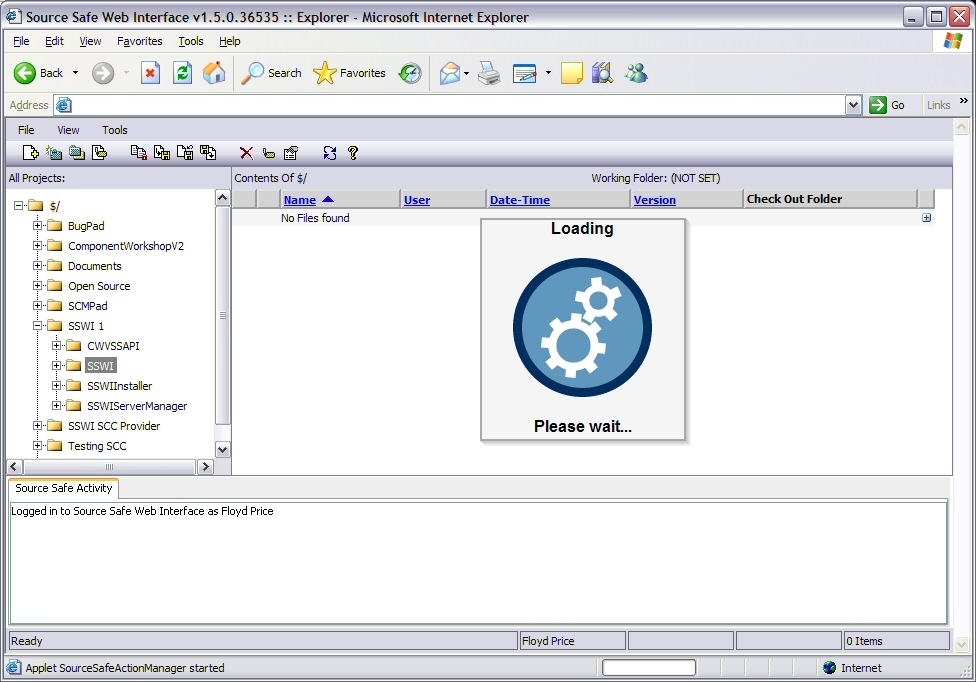Screen dimensions: 976x682
Task: Expand the SSWI SCC Provider node
Action: click(x=37, y=425)
